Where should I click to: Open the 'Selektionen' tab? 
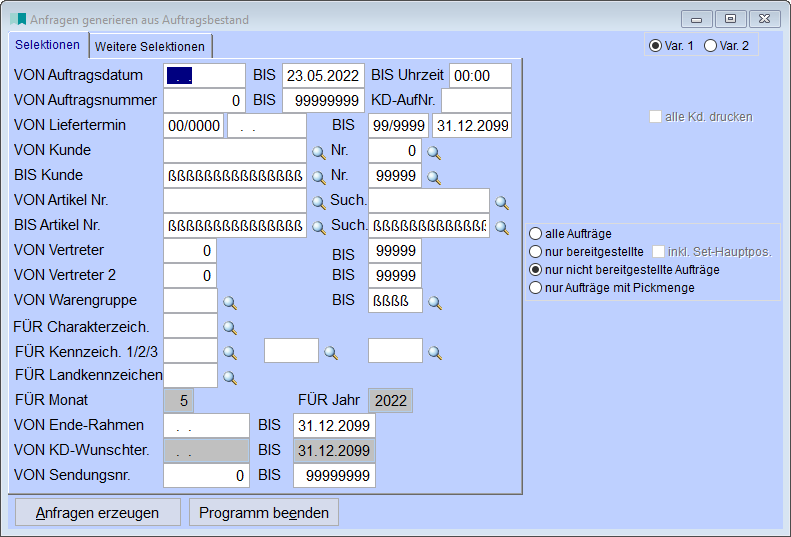click(47, 45)
